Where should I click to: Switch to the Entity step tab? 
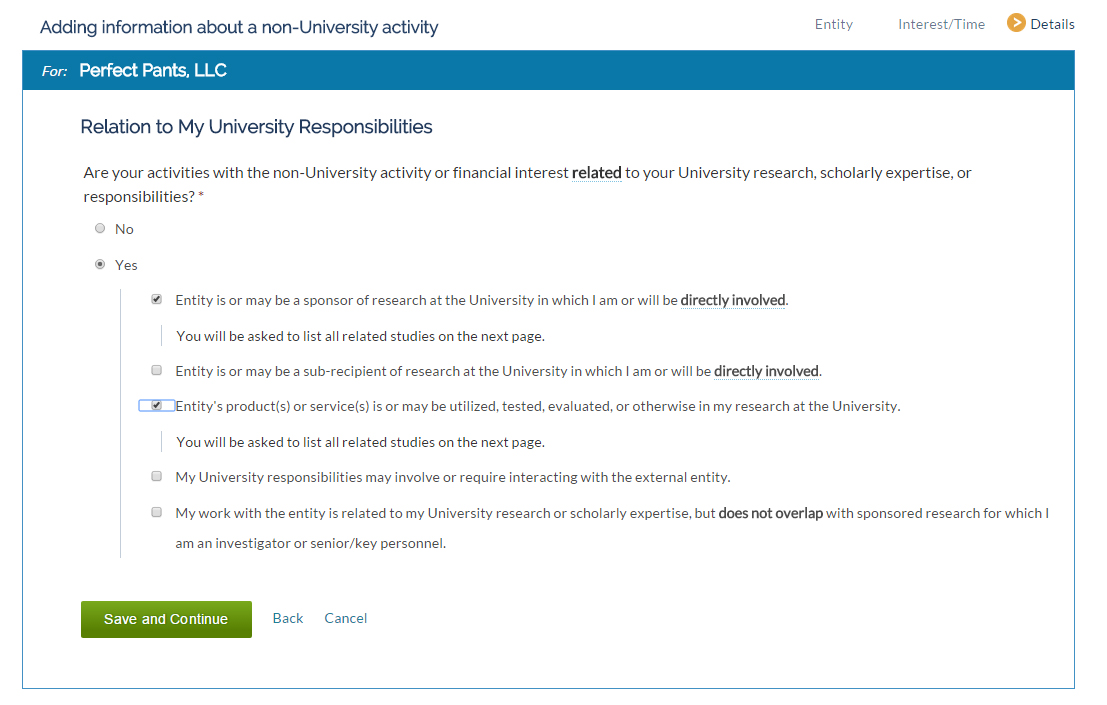834,24
